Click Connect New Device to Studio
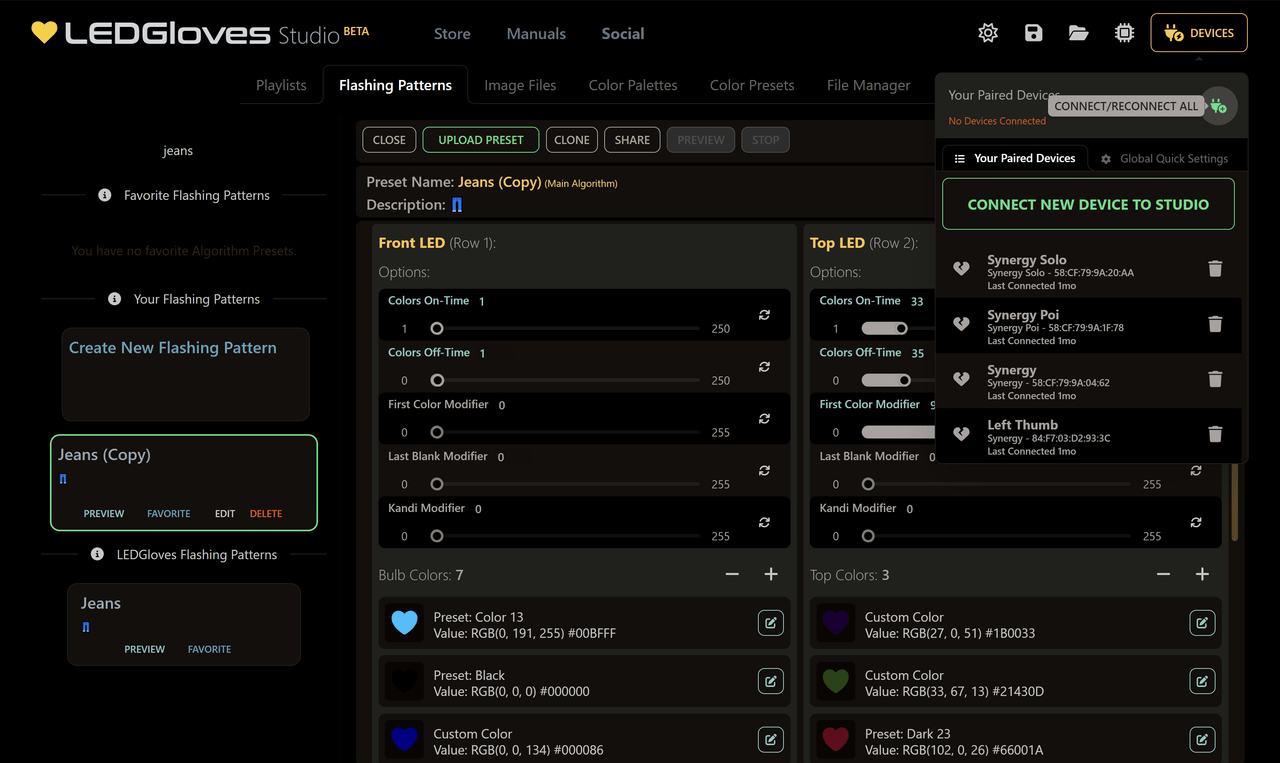This screenshot has height=763, width=1280. click(1088, 204)
